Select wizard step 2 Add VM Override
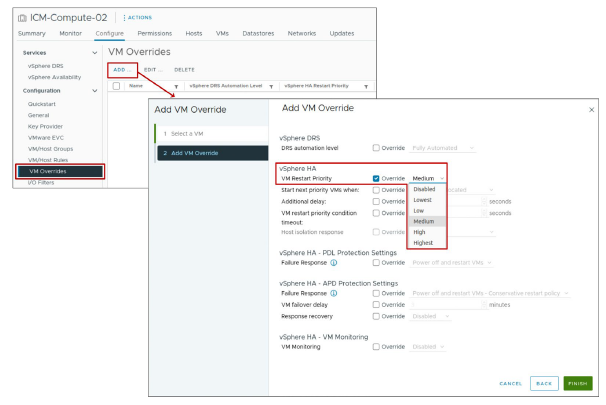This screenshot has width=606, height=405. [x=213, y=153]
